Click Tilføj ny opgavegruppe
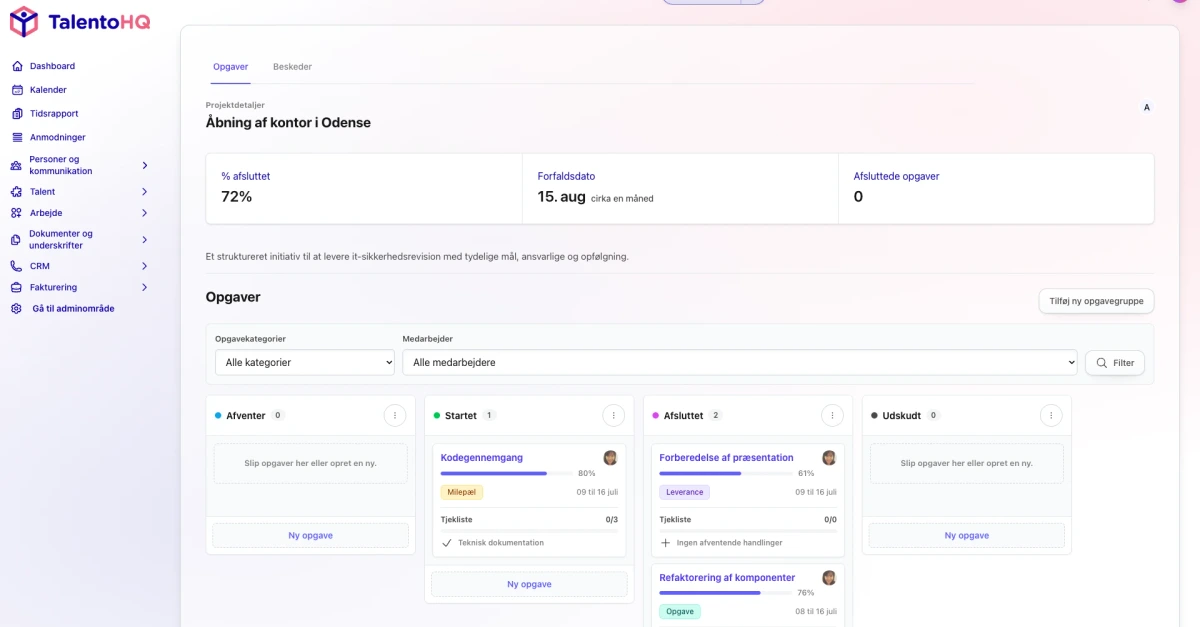This screenshot has height=627, width=1200. point(1096,301)
